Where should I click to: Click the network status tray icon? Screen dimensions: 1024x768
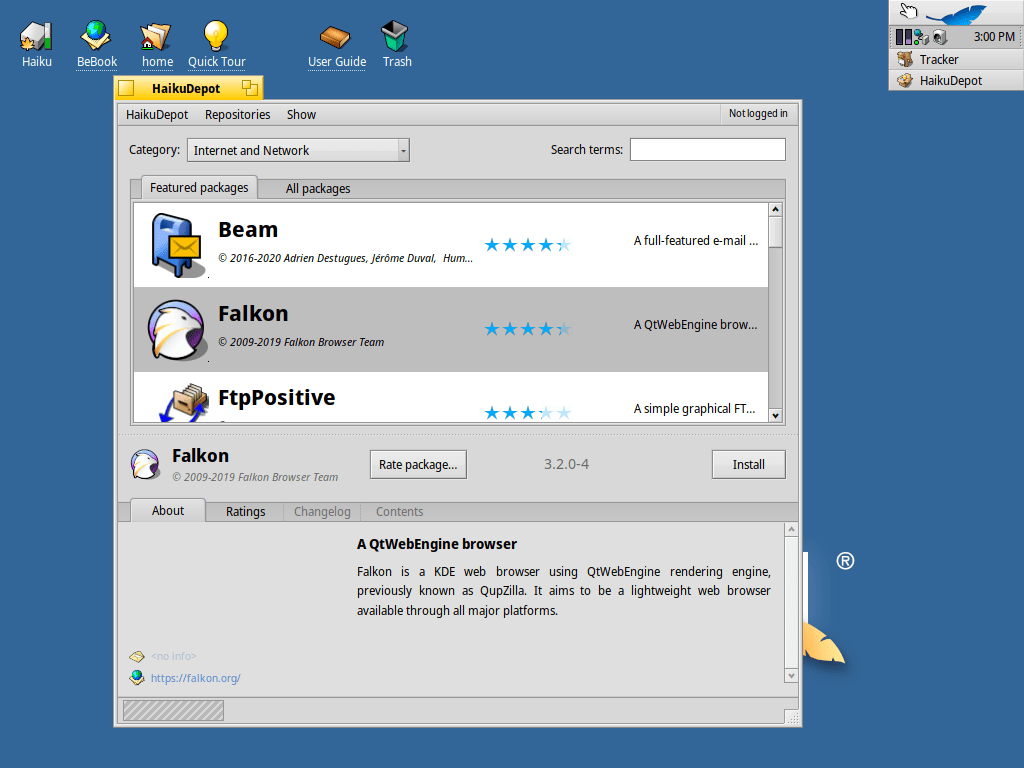(x=921, y=37)
